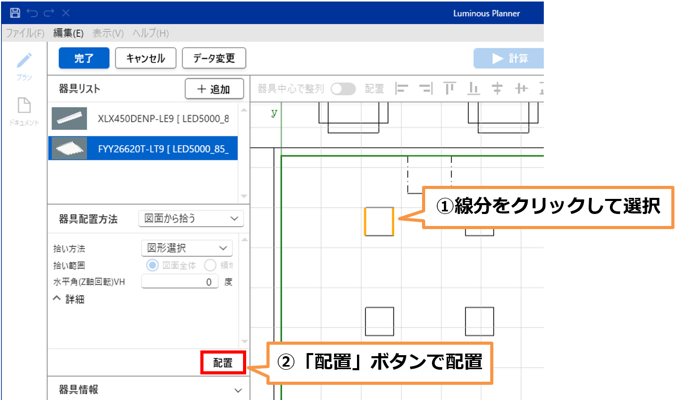Viewport: 678px width, 400px height.
Task: Open the 編集(E) menu
Action: pos(69,33)
